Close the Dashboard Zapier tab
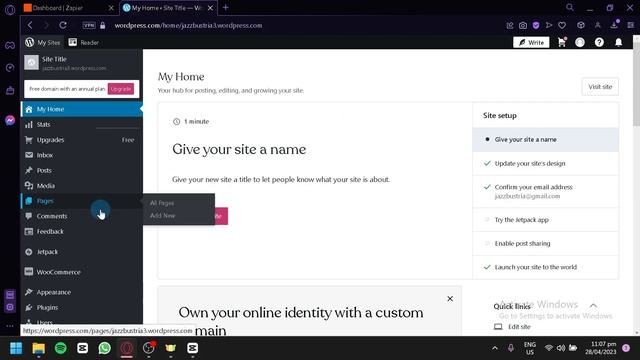 tap(111, 8)
